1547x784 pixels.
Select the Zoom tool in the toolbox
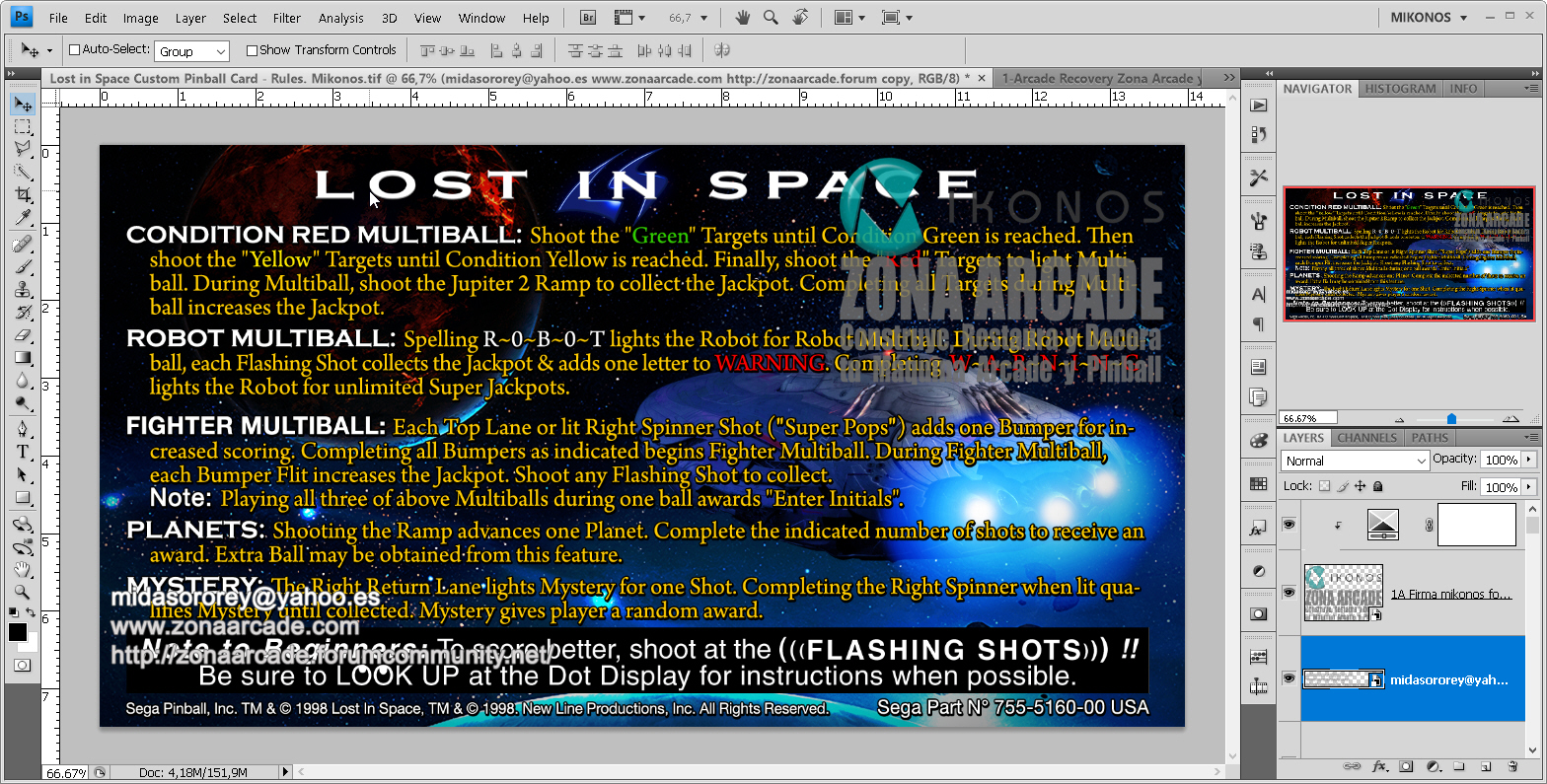coord(22,592)
